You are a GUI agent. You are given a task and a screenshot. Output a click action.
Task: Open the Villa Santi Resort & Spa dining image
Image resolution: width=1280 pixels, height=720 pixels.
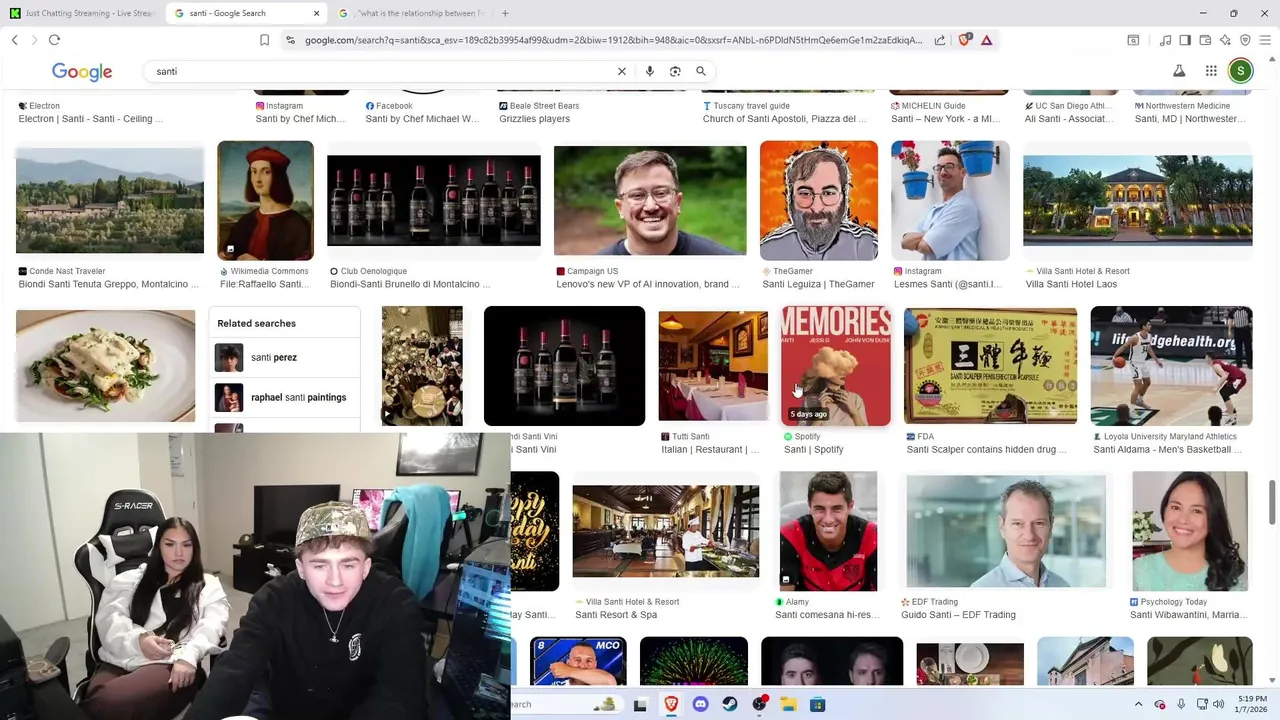(x=666, y=531)
